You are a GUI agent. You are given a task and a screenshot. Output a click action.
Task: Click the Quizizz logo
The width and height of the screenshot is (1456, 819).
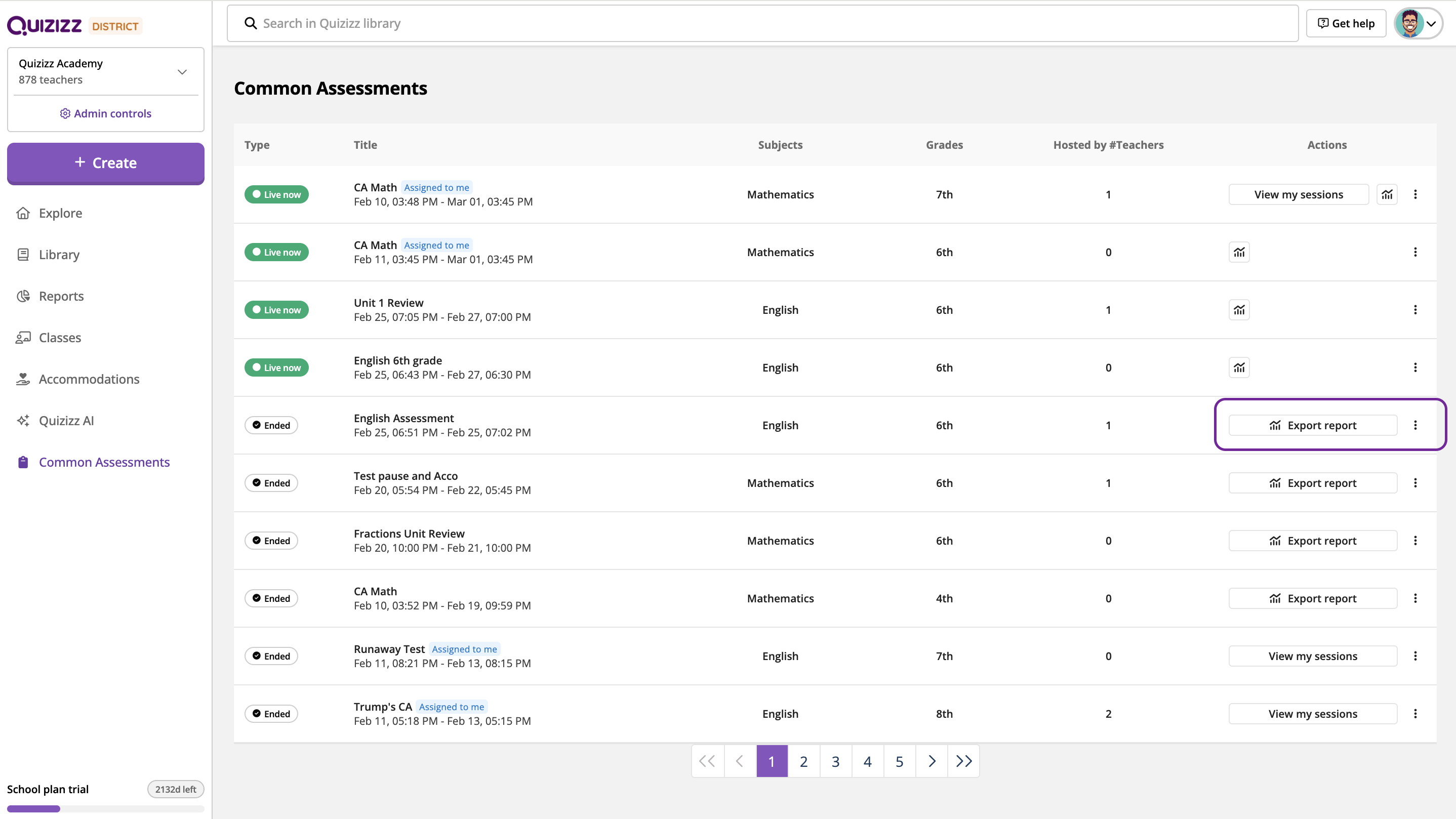point(45,25)
